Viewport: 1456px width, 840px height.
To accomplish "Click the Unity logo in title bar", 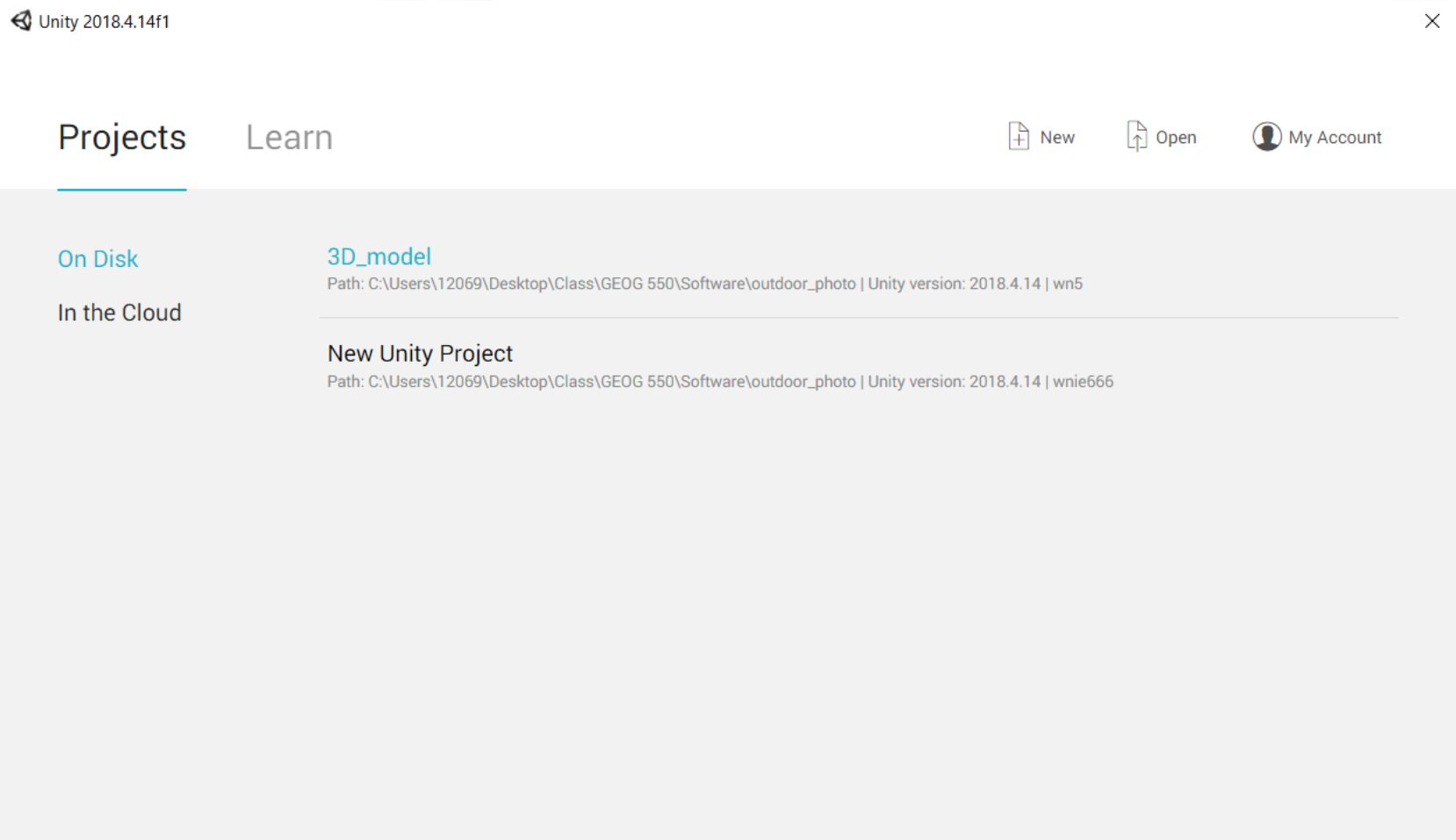I will click(21, 20).
